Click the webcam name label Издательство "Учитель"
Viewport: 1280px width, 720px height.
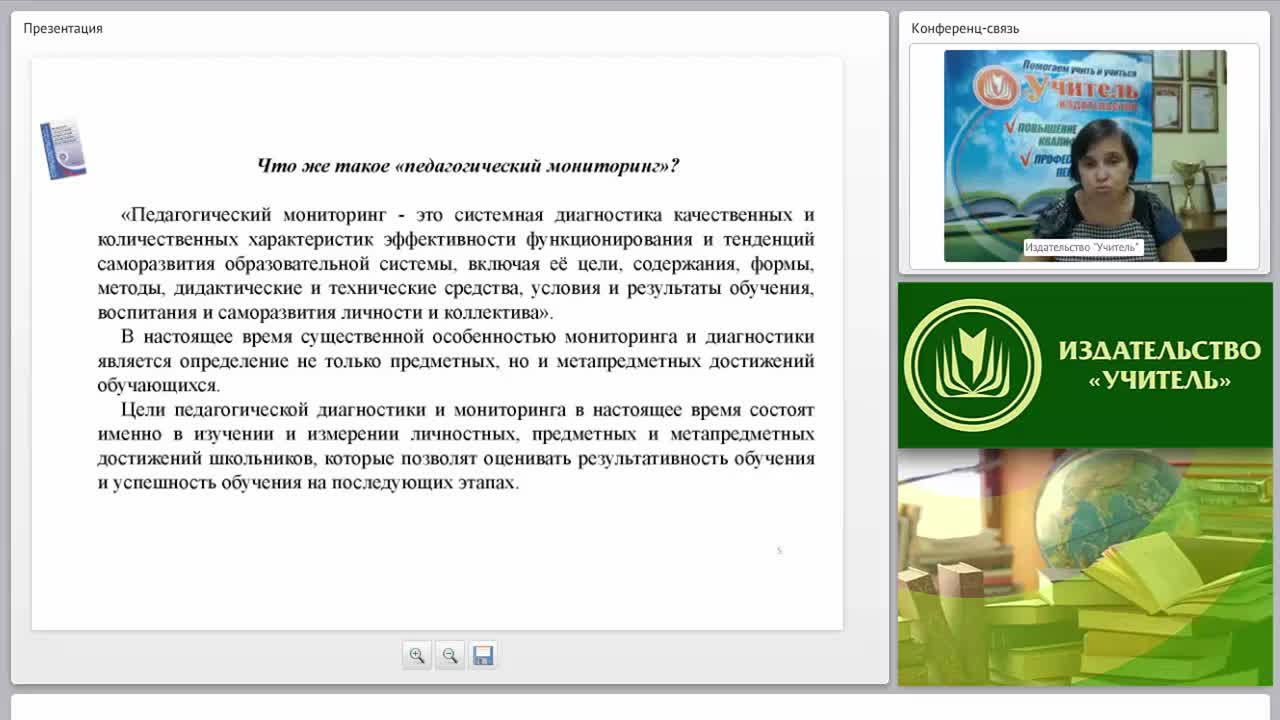click(1083, 247)
